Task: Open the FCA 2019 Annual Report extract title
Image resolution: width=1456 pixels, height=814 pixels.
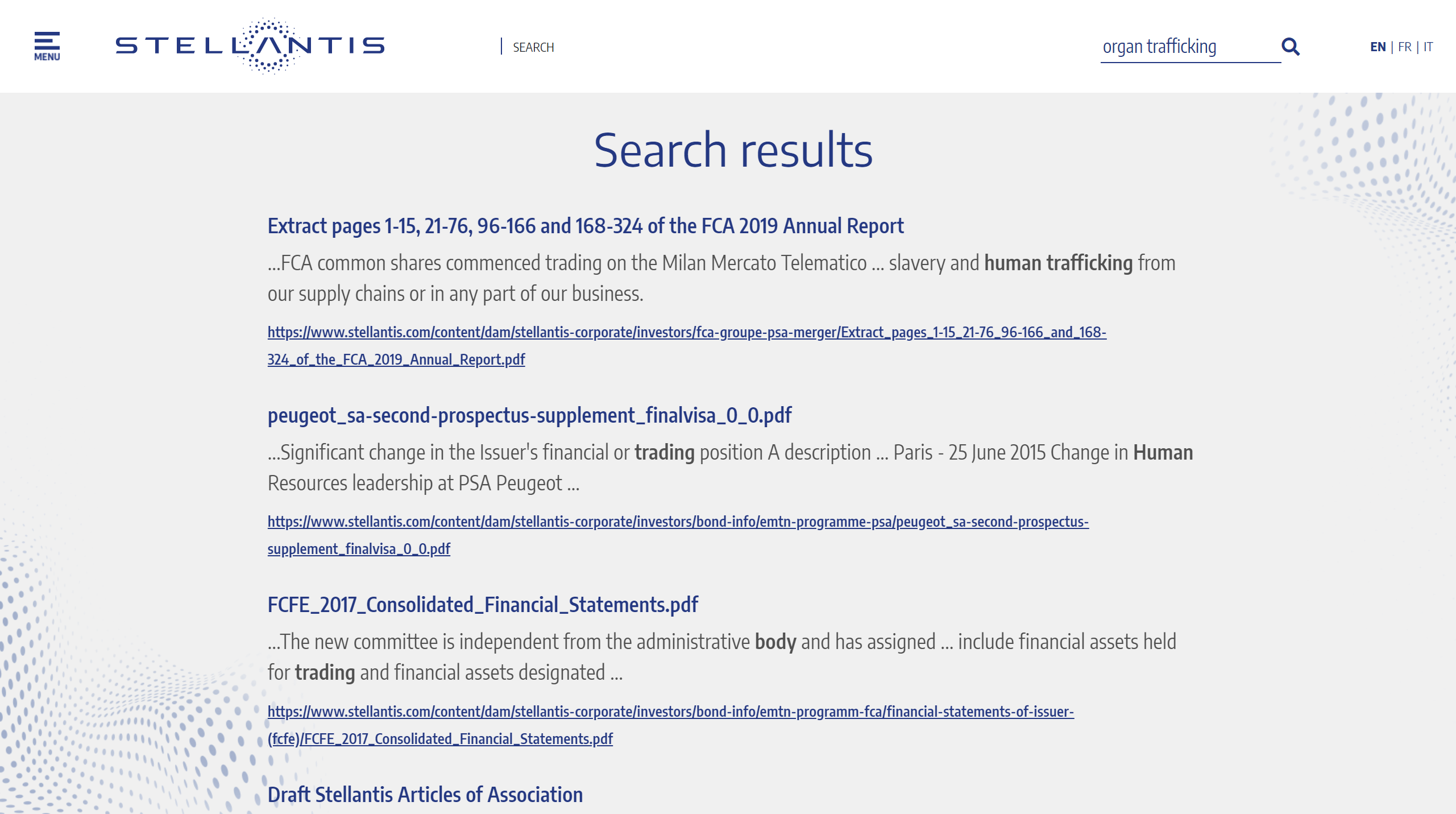Action: click(585, 226)
